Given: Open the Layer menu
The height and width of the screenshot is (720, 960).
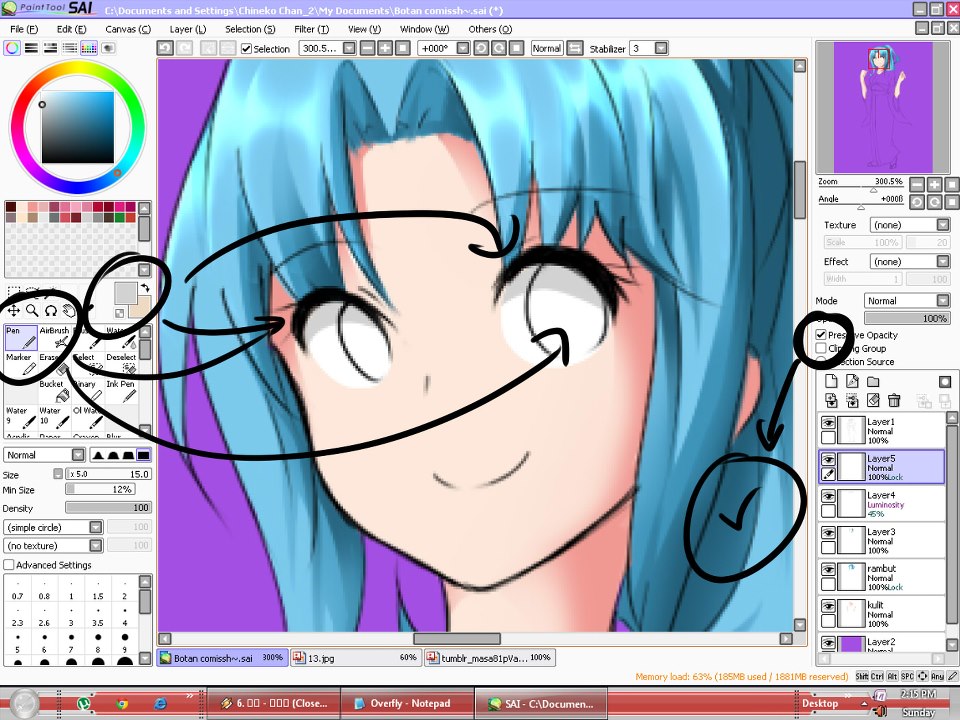Looking at the screenshot, I should click(x=188, y=29).
